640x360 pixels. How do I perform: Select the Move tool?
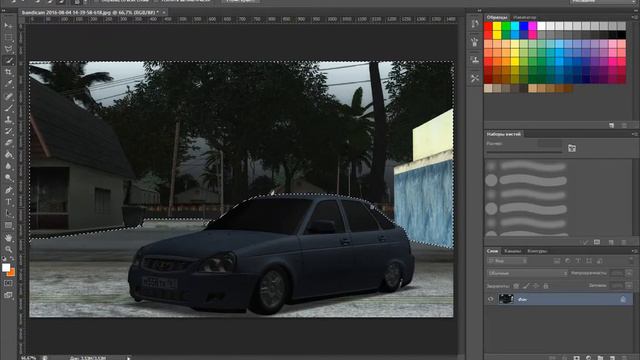8,25
